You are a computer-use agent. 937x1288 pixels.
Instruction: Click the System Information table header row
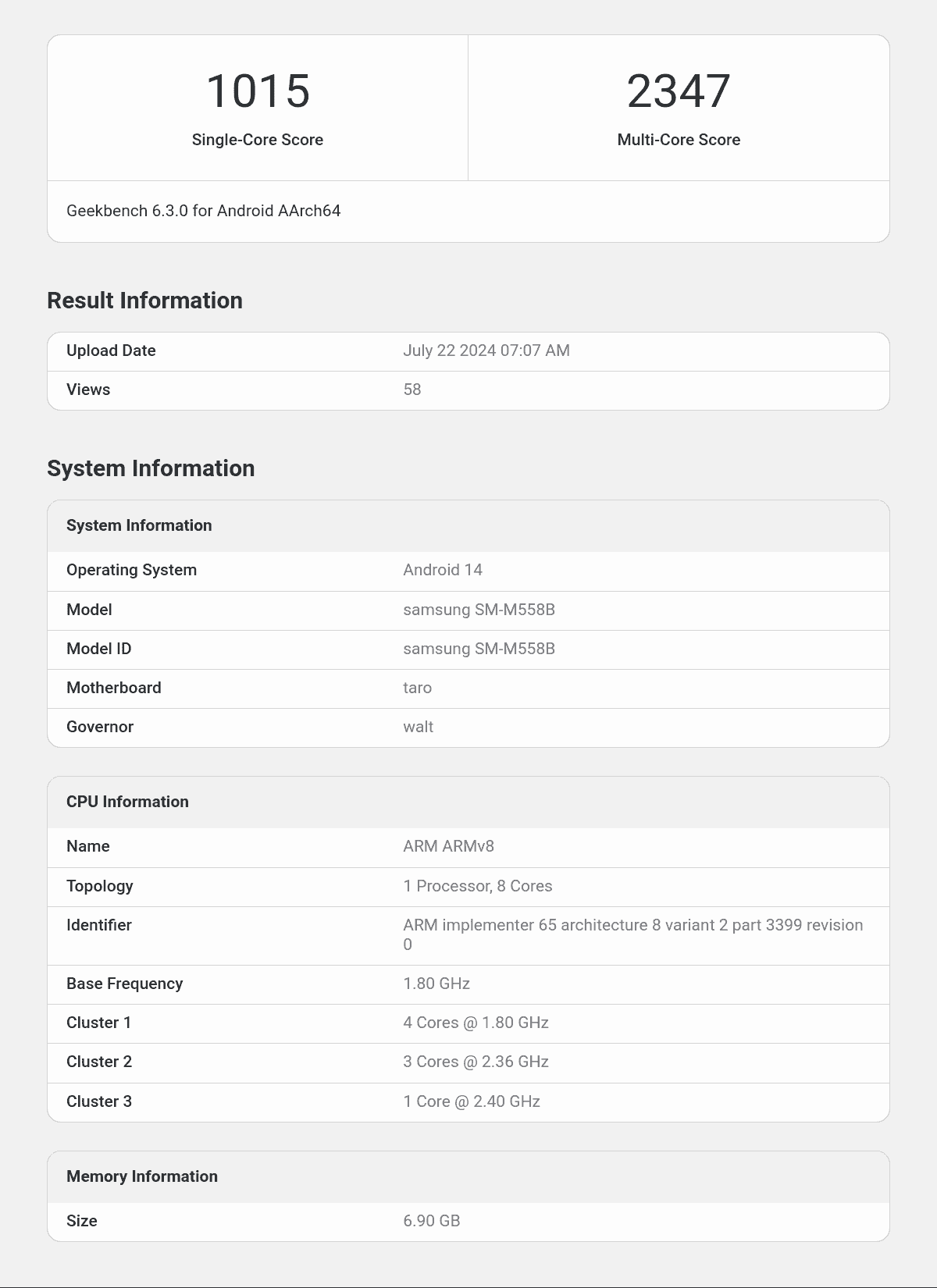[x=139, y=525]
